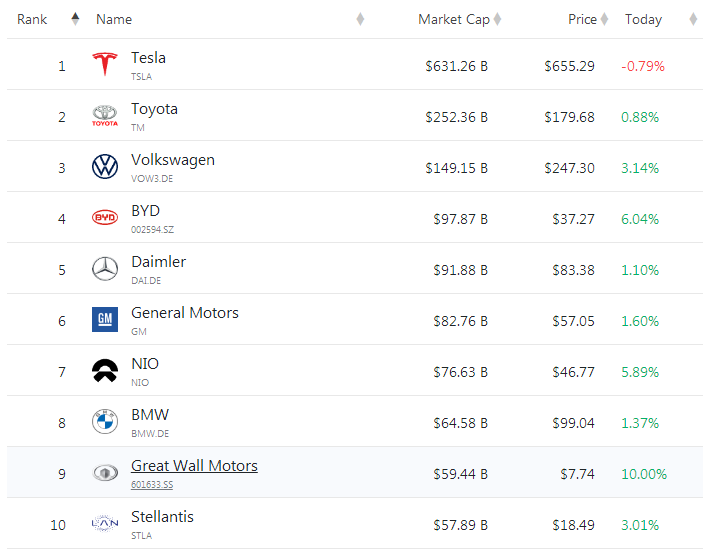Click the Toyota logo icon
703x554 pixels.
pyautogui.click(x=105, y=116)
